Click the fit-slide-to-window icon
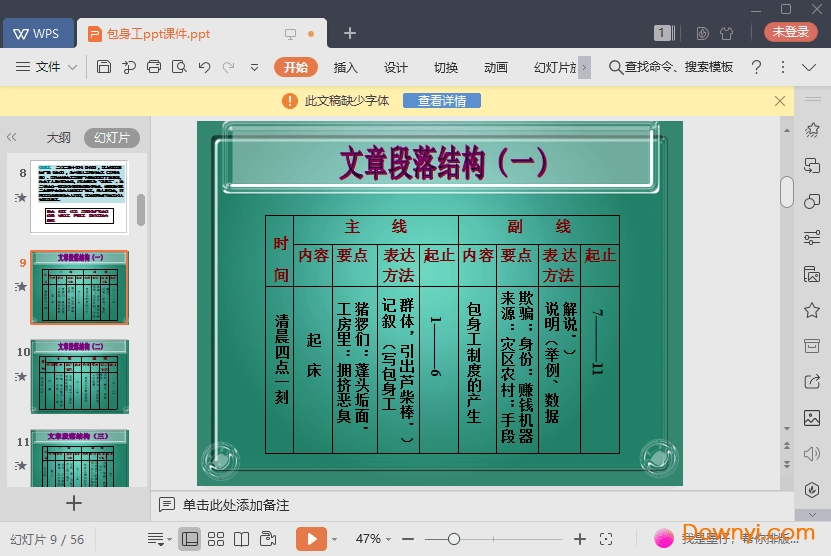 pyautogui.click(x=606, y=539)
